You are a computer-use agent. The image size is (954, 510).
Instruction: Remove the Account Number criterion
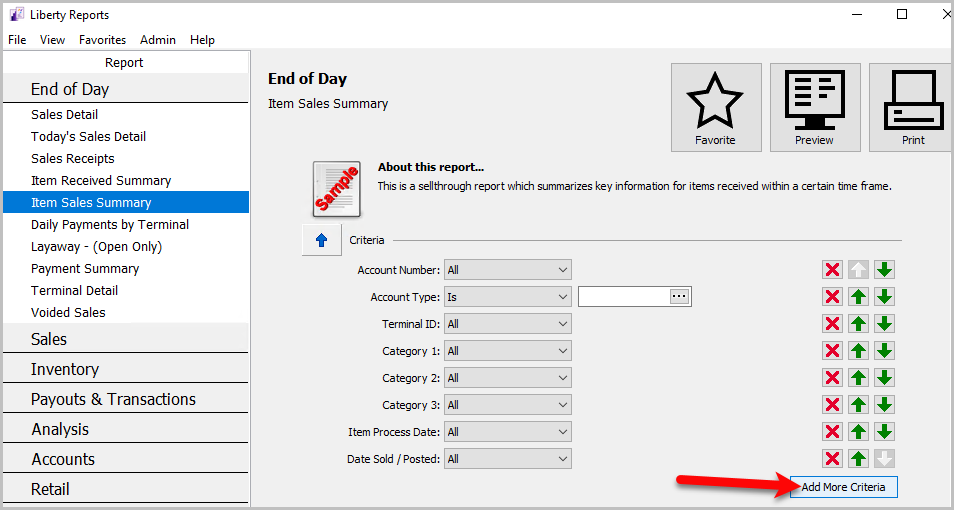point(832,270)
